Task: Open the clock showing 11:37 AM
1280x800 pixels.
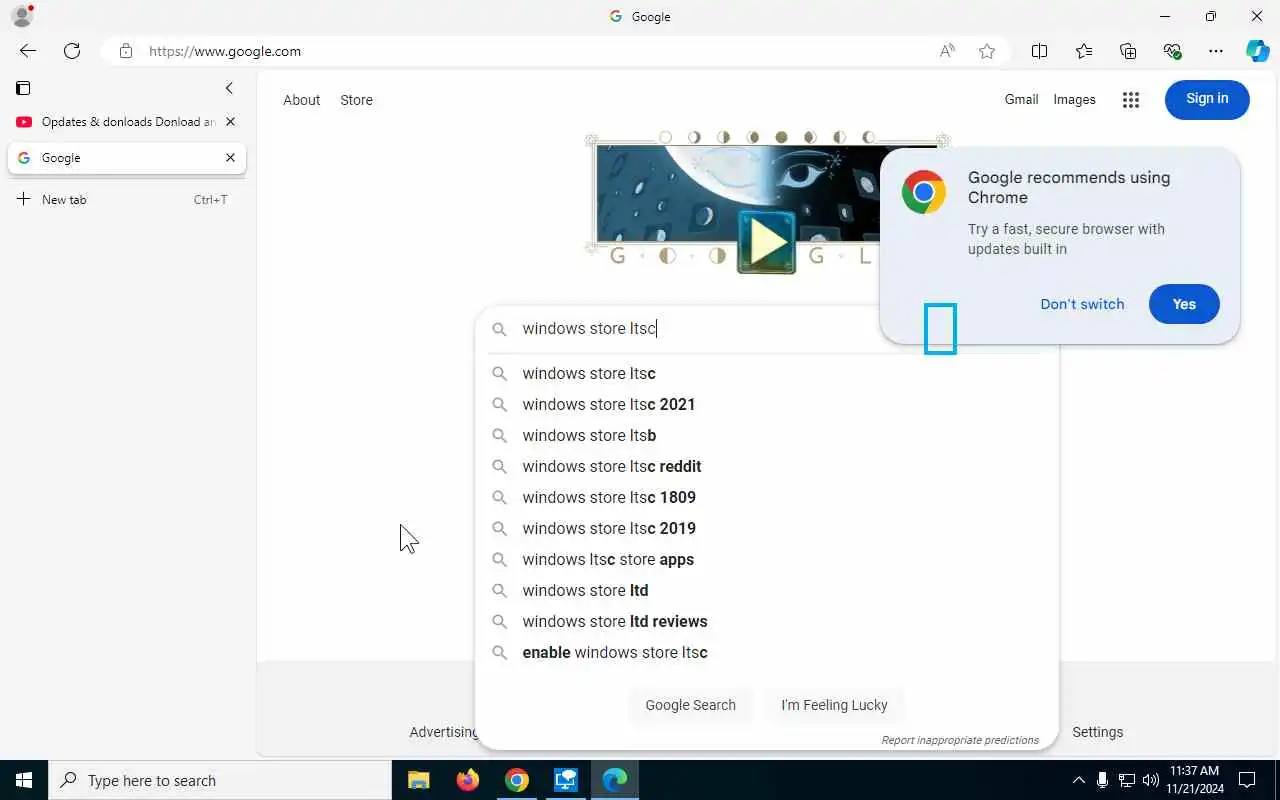Action: [1194, 780]
